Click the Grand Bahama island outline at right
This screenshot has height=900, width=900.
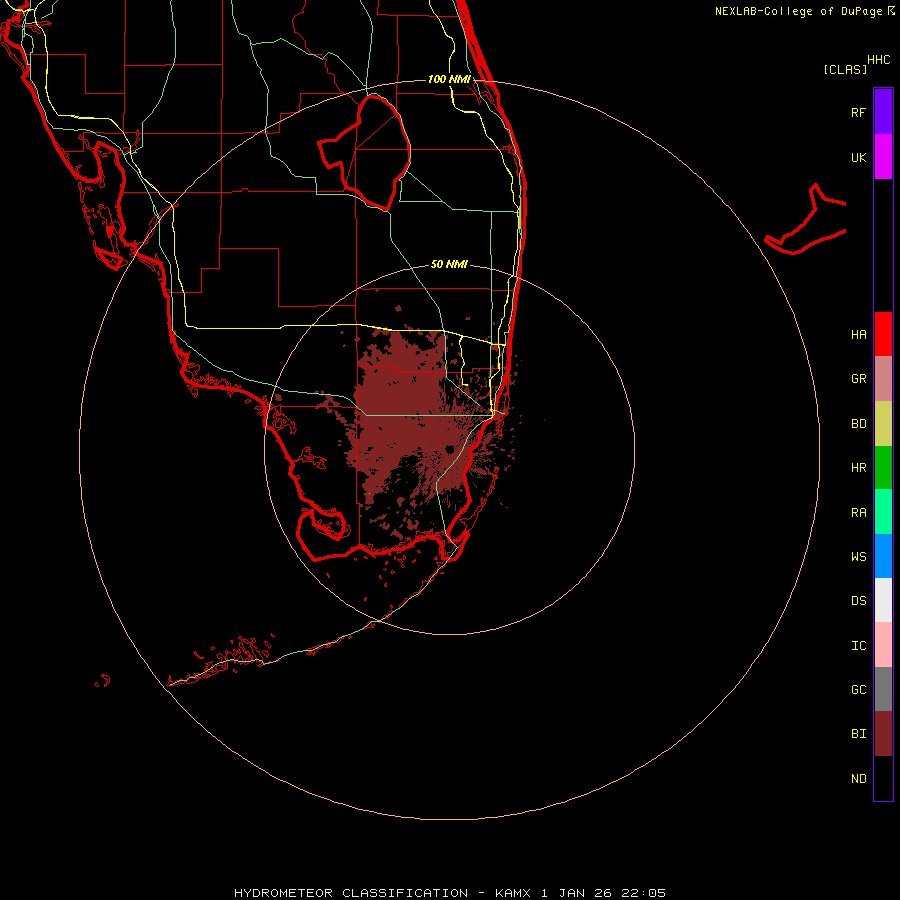[x=805, y=219]
